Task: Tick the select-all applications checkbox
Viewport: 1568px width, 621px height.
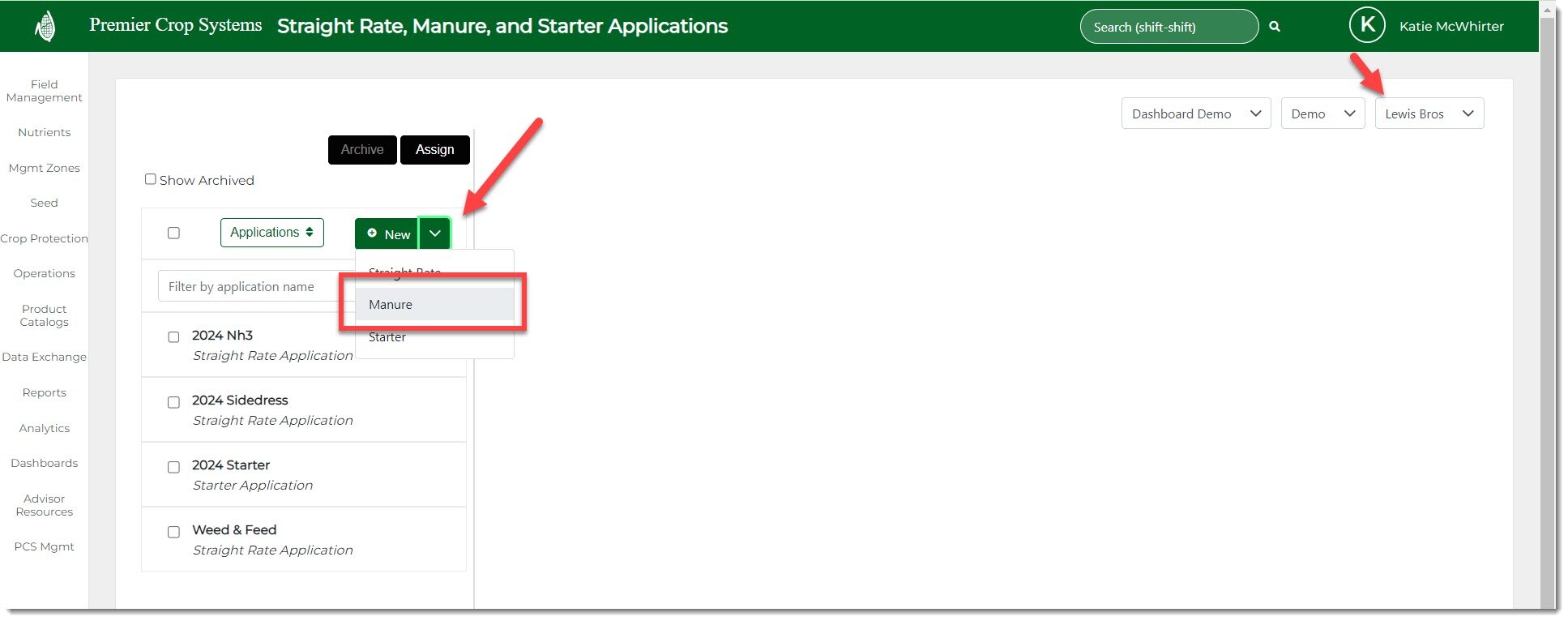Action: (173, 233)
